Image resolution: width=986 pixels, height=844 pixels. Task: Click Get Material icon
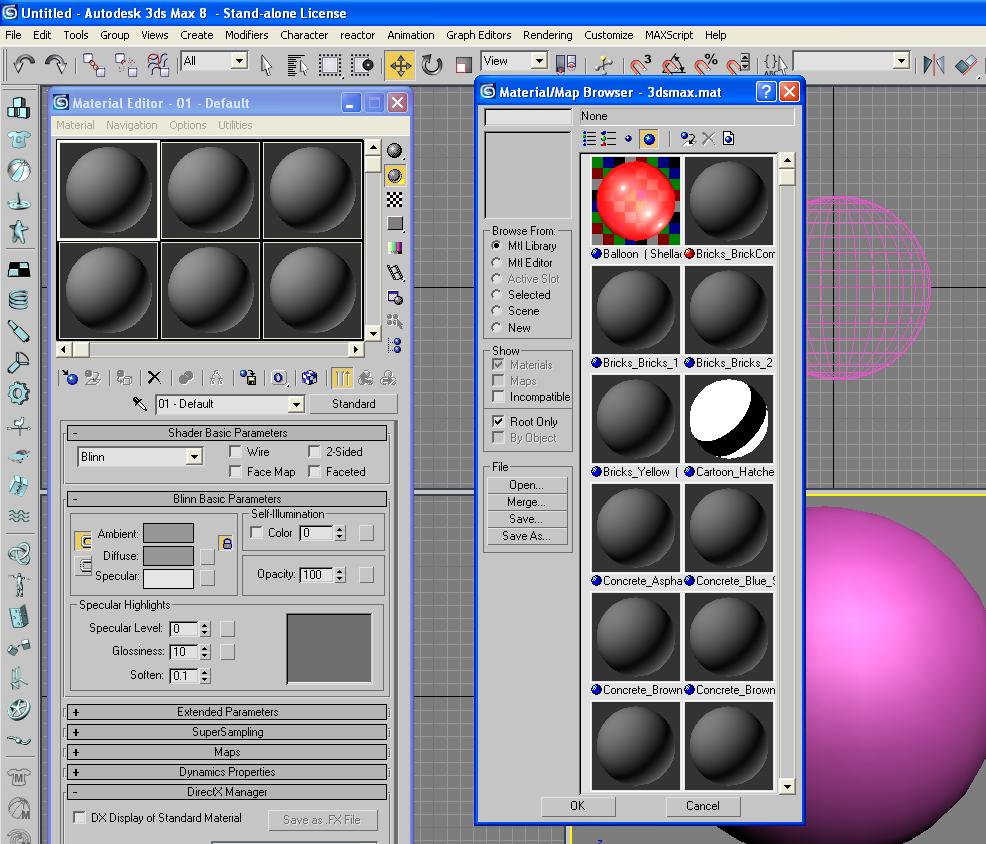tap(69, 377)
